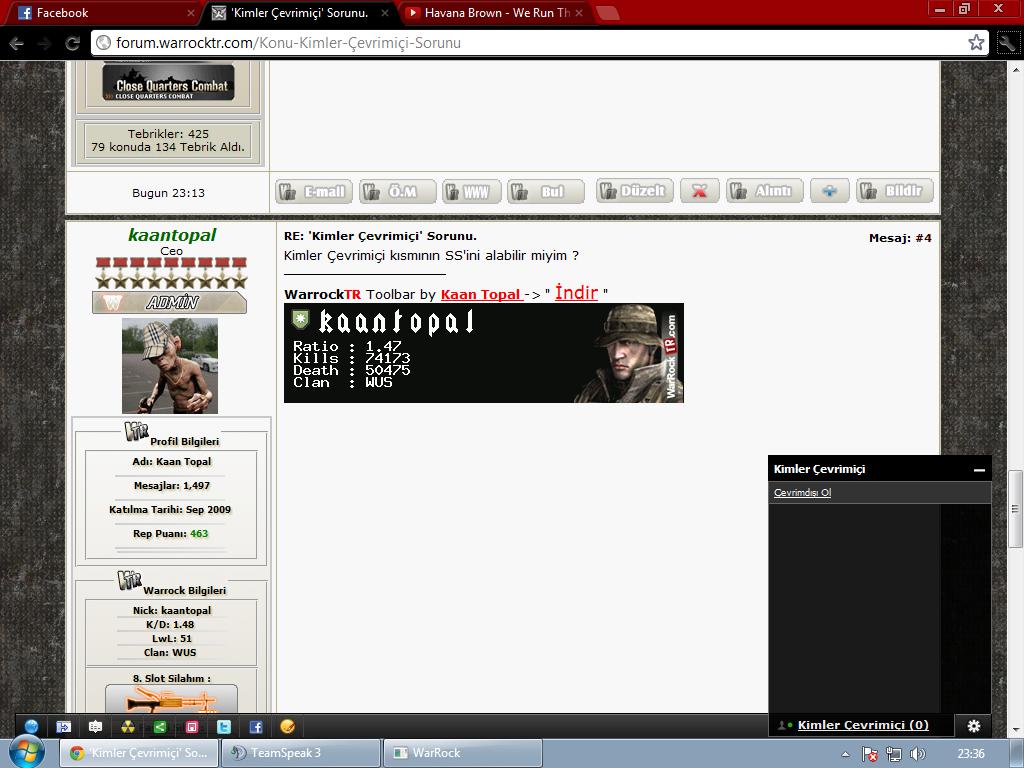Toggle the Kimler Çevrimiçi (0) chat panel
This screenshot has width=1024, height=768.
[x=862, y=725]
